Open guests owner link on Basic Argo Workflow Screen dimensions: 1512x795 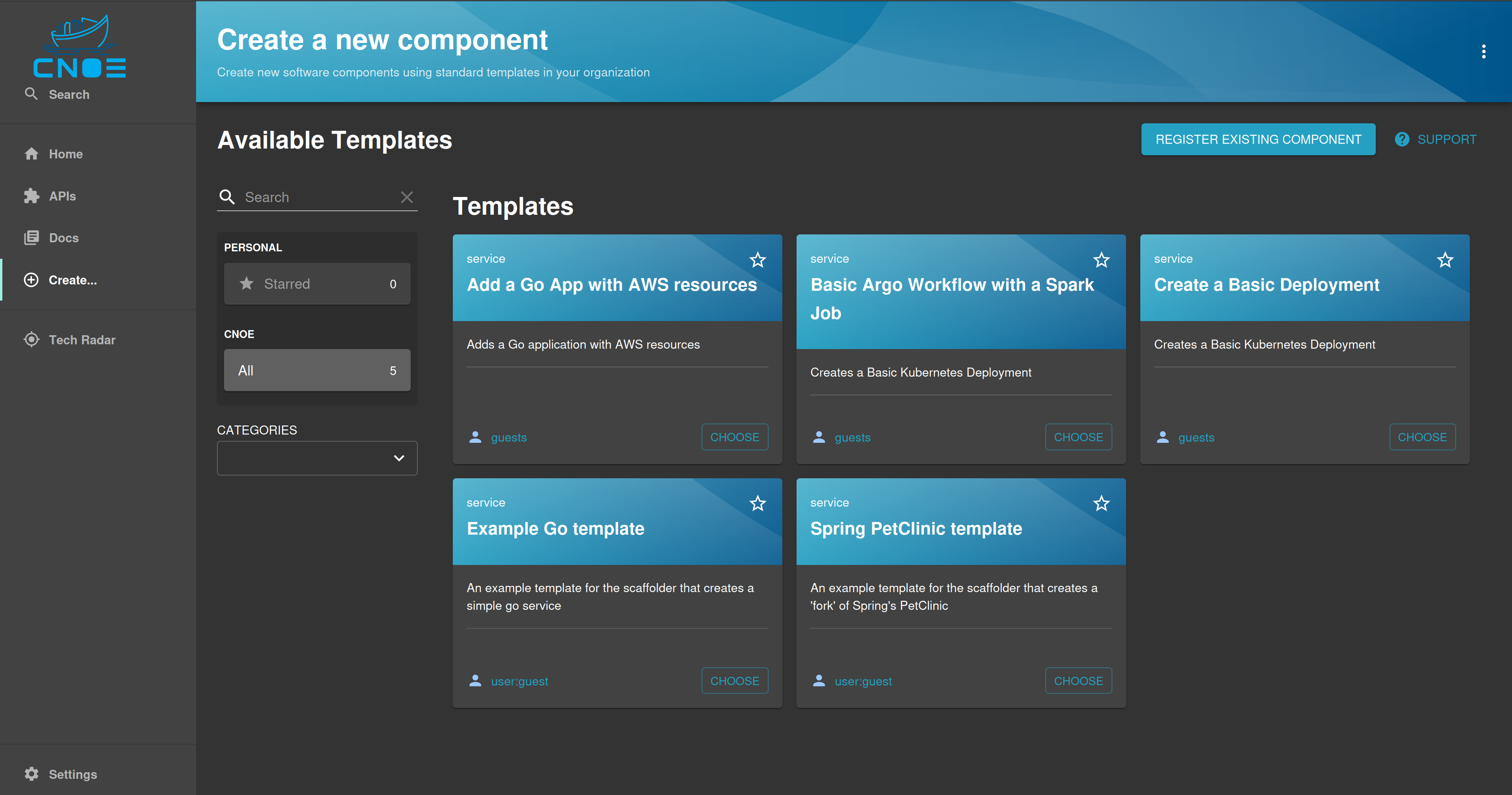pyautogui.click(x=852, y=437)
